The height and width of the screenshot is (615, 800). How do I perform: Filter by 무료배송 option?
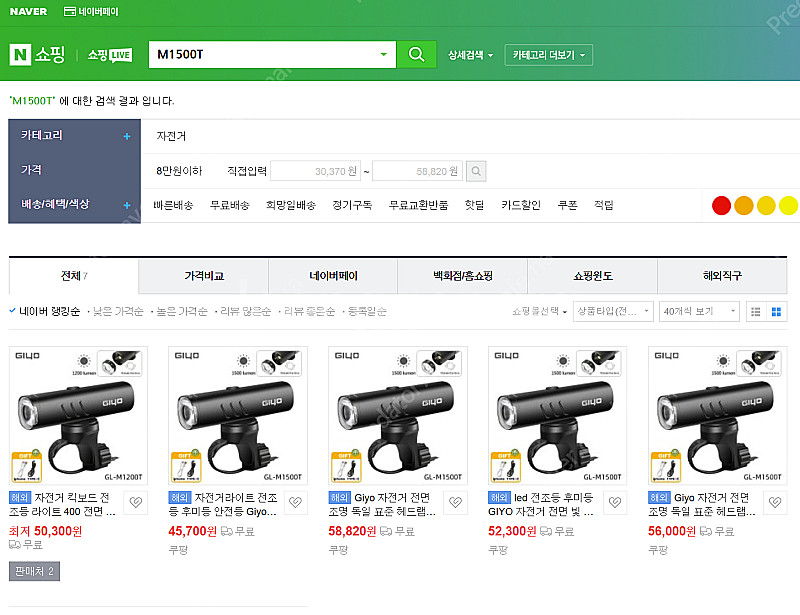pyautogui.click(x=229, y=205)
